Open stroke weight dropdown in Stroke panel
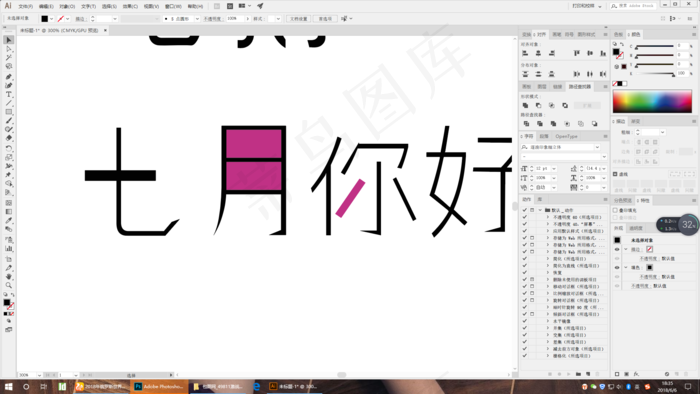The width and height of the screenshot is (700, 394). pyautogui.click(x=662, y=133)
